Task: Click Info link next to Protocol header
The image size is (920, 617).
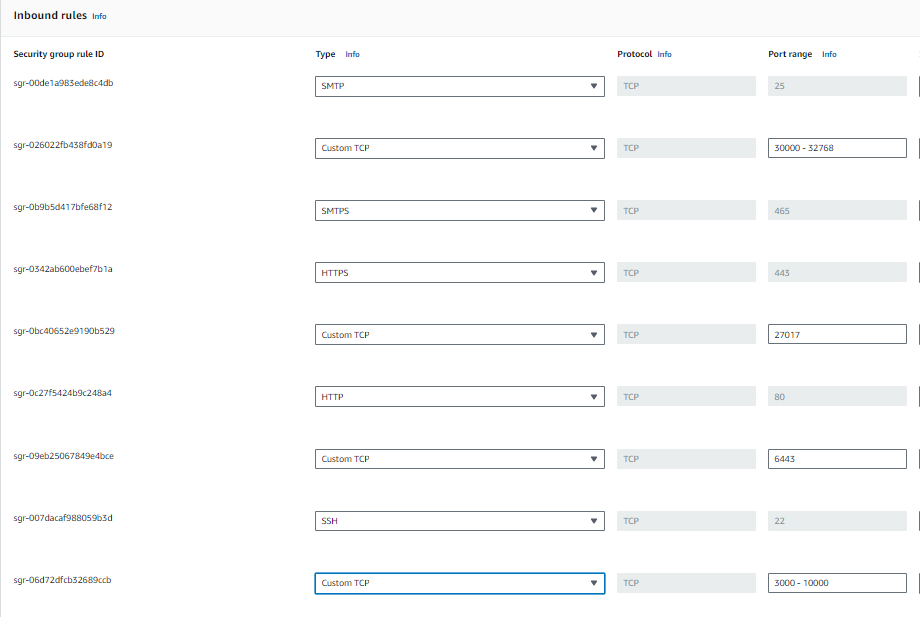Action: [664, 54]
